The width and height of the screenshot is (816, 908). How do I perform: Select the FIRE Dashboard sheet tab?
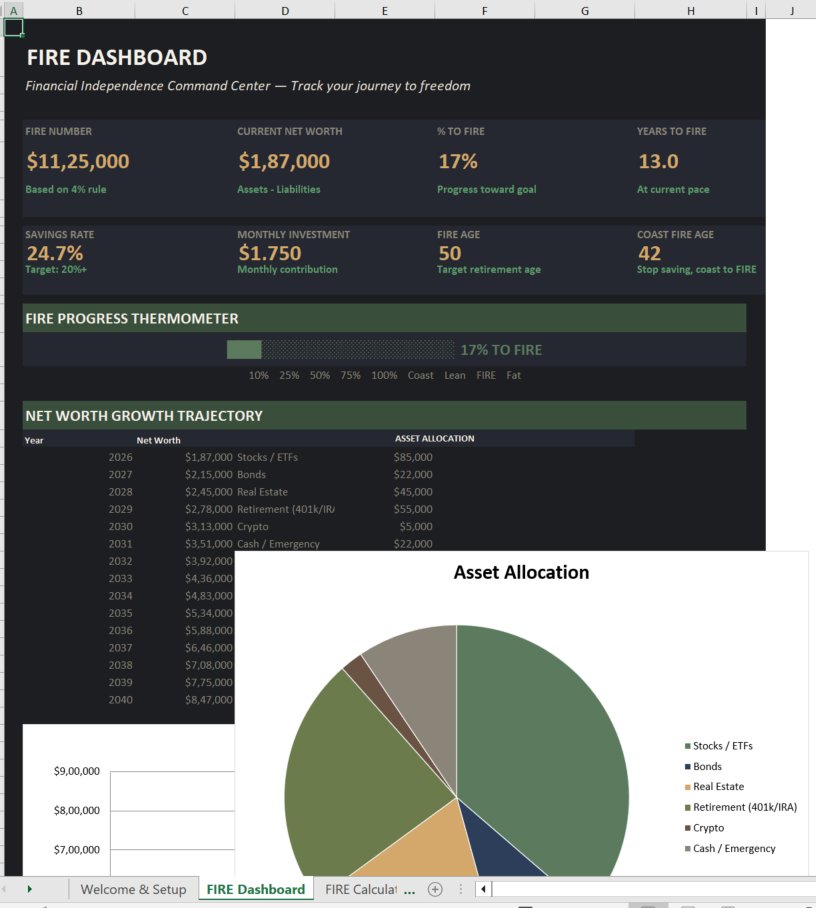tap(255, 889)
